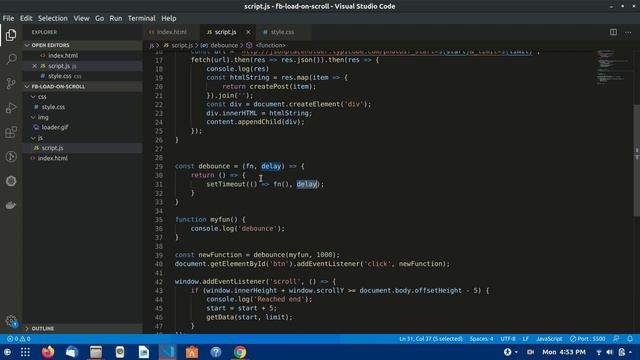
Task: Close the script.js editor tab
Action: (x=248, y=32)
